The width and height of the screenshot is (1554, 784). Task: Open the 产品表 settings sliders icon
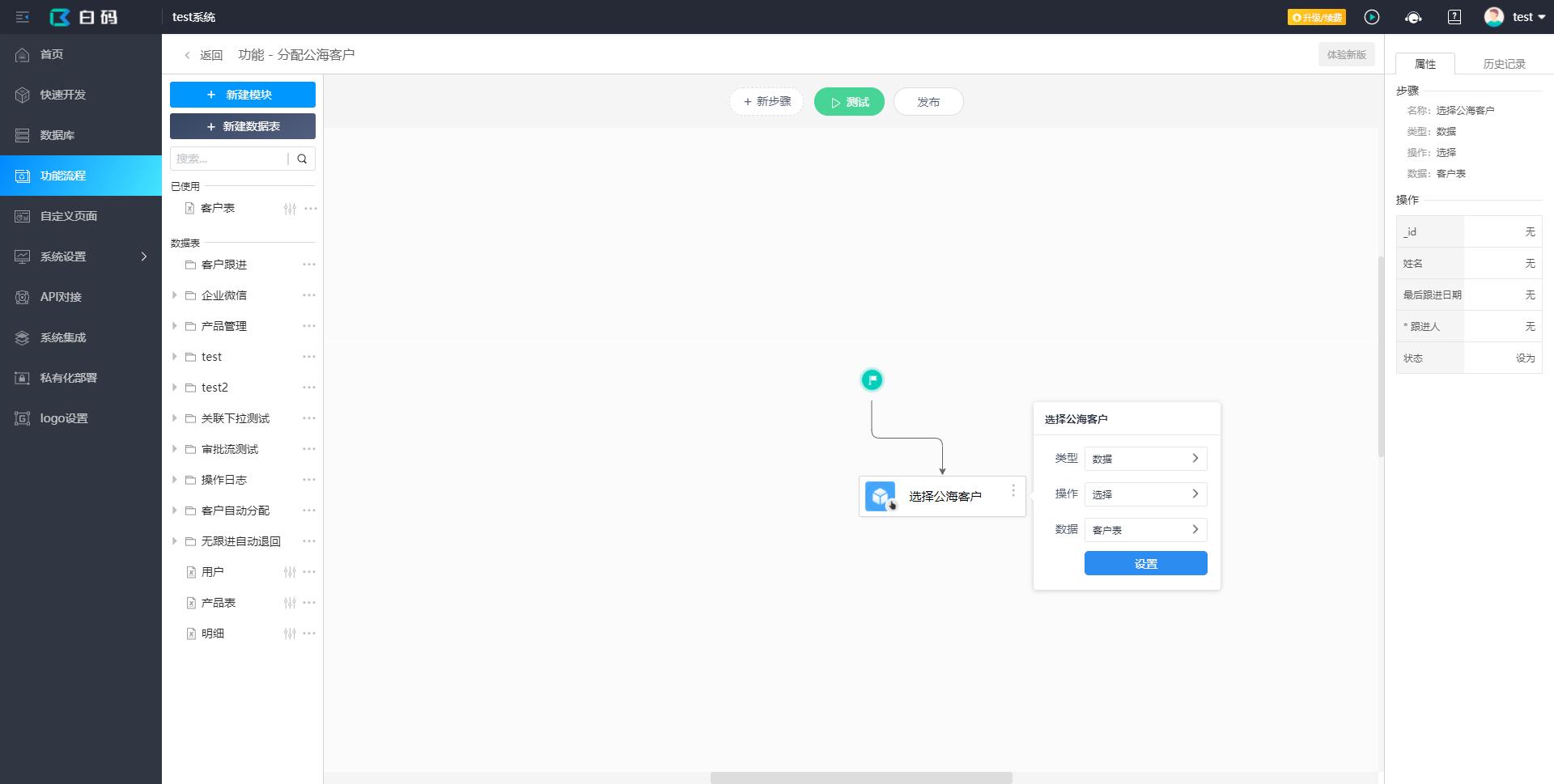290,603
